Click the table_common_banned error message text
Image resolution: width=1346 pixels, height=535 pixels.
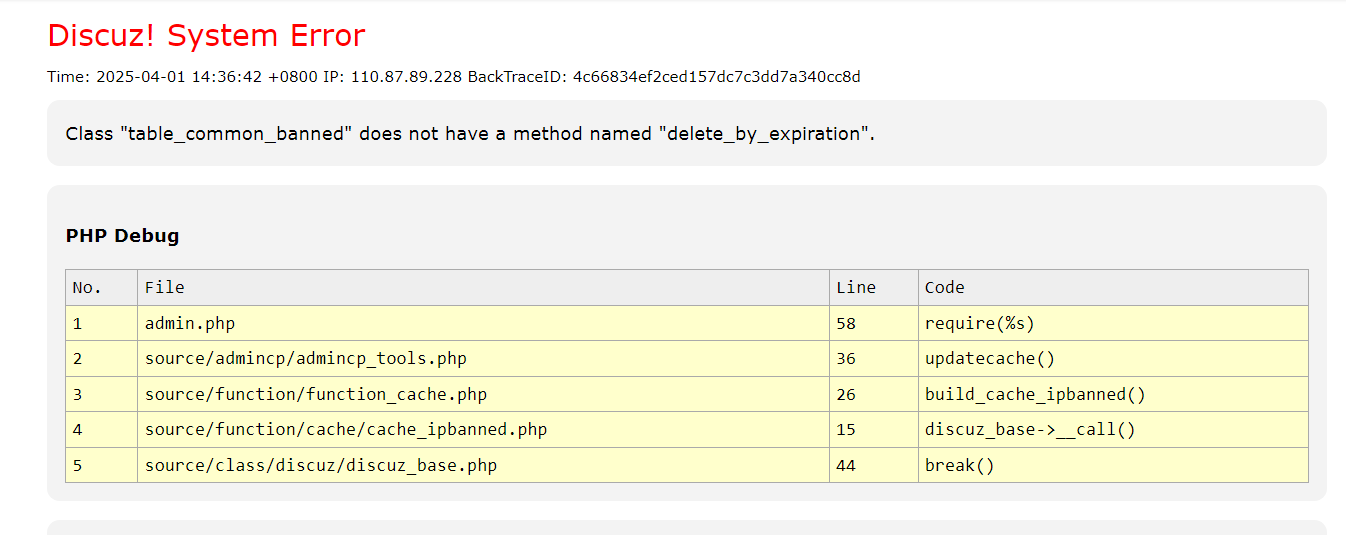[x=470, y=133]
